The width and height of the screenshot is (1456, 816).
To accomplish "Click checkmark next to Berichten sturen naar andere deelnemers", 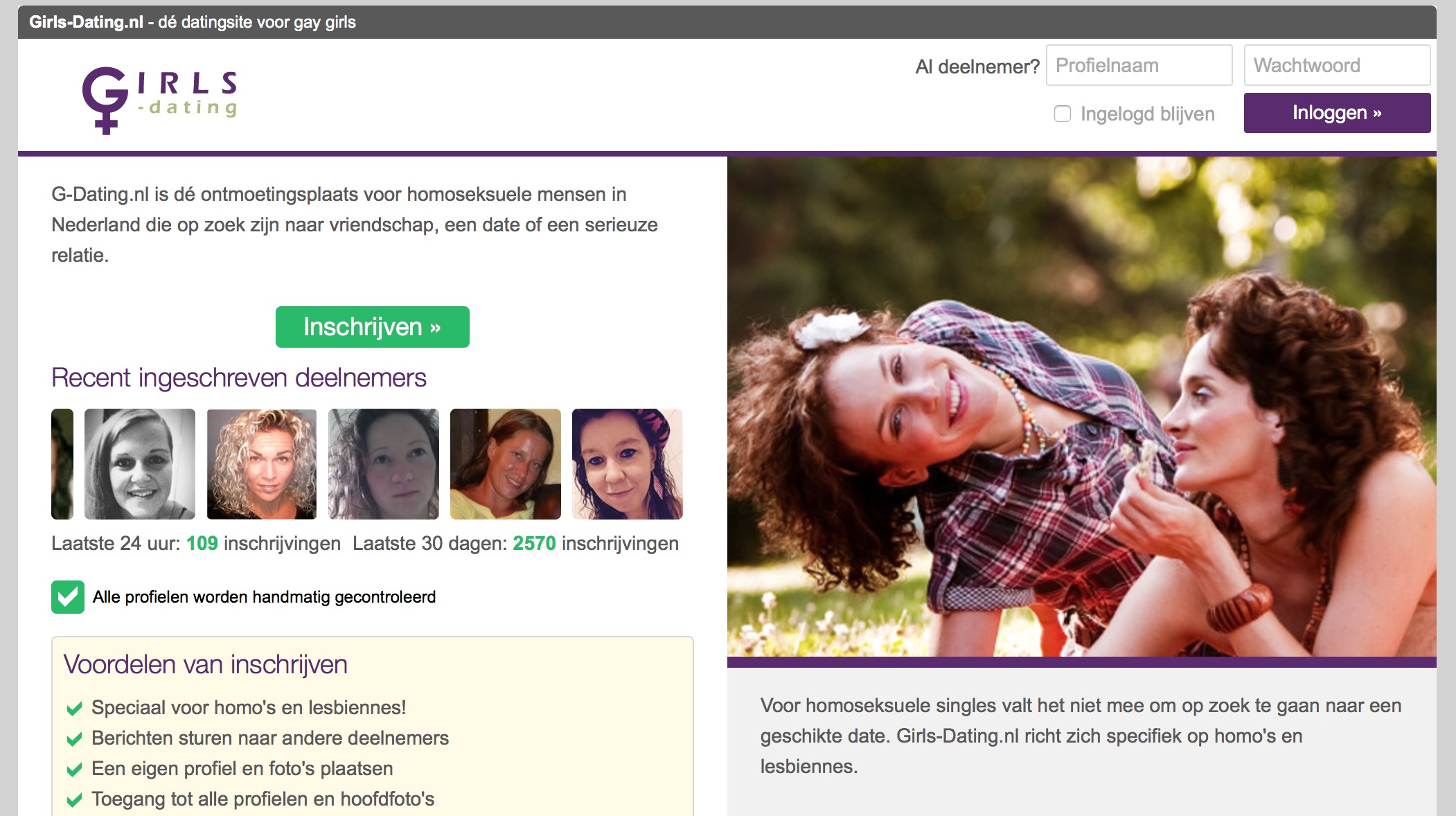I will point(74,739).
